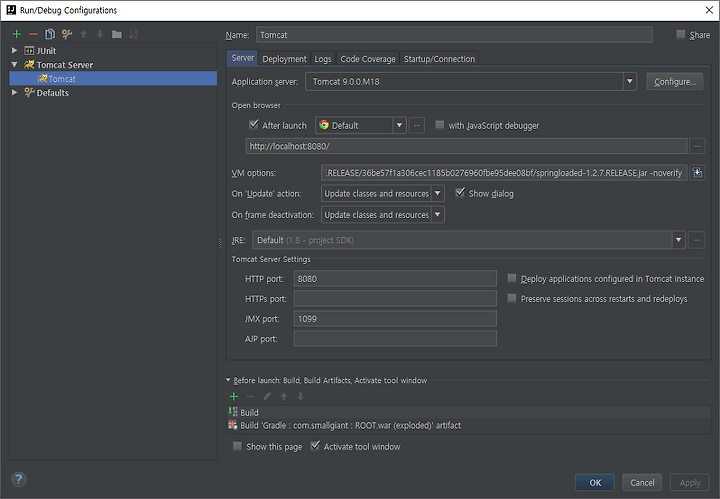Click the IntelliJ icon in title bar
Image resolution: width=720 pixels, height=499 pixels.
(11, 10)
